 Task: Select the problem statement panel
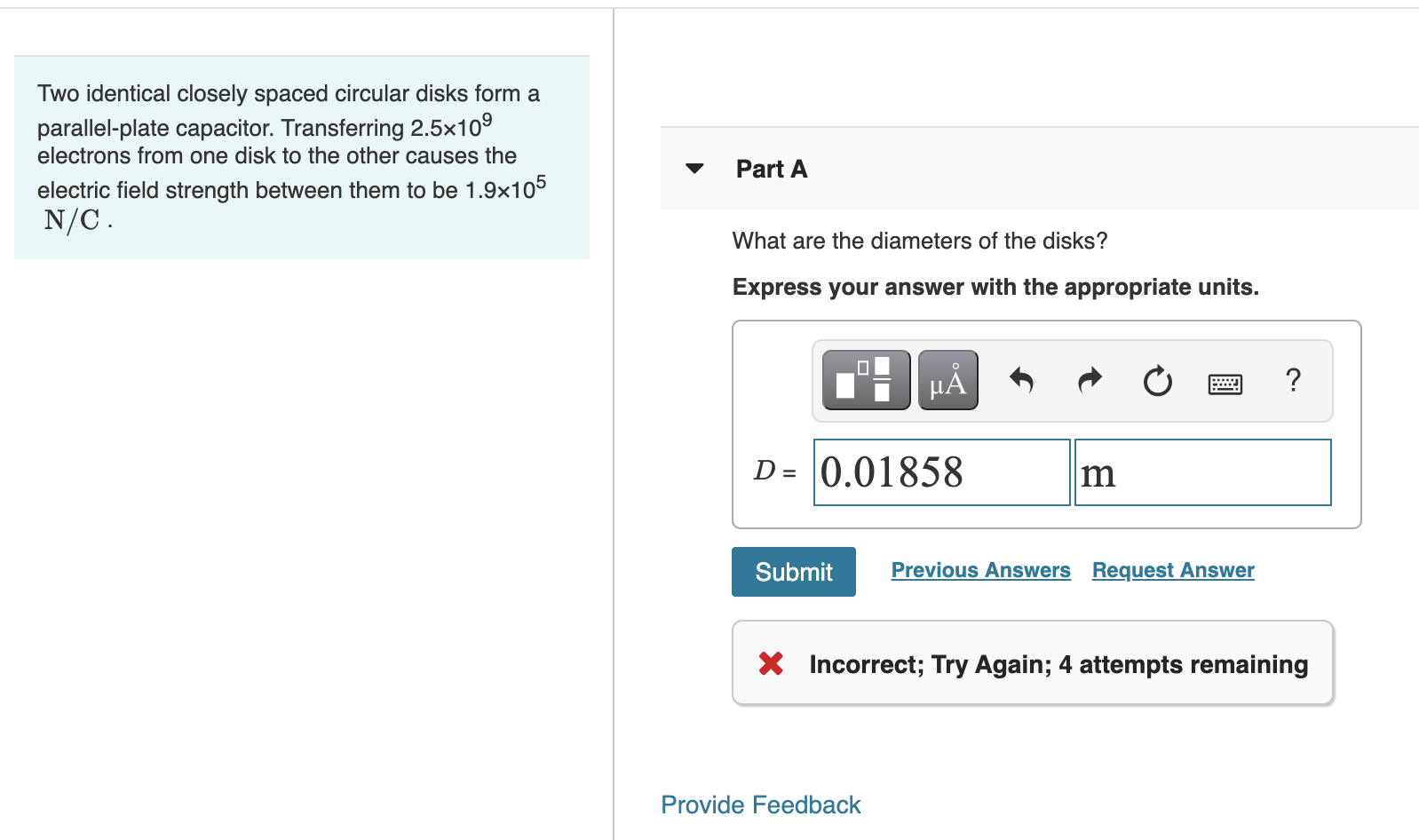[301, 157]
